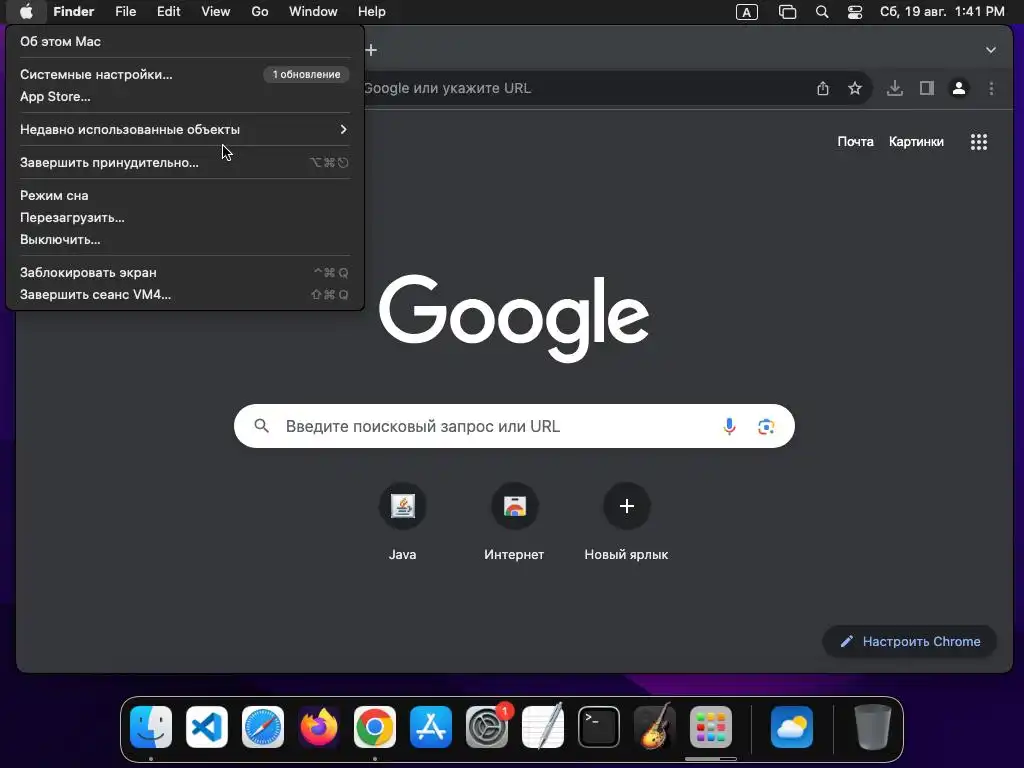Open the File menu
Image resolution: width=1024 pixels, height=768 pixels.
(125, 12)
